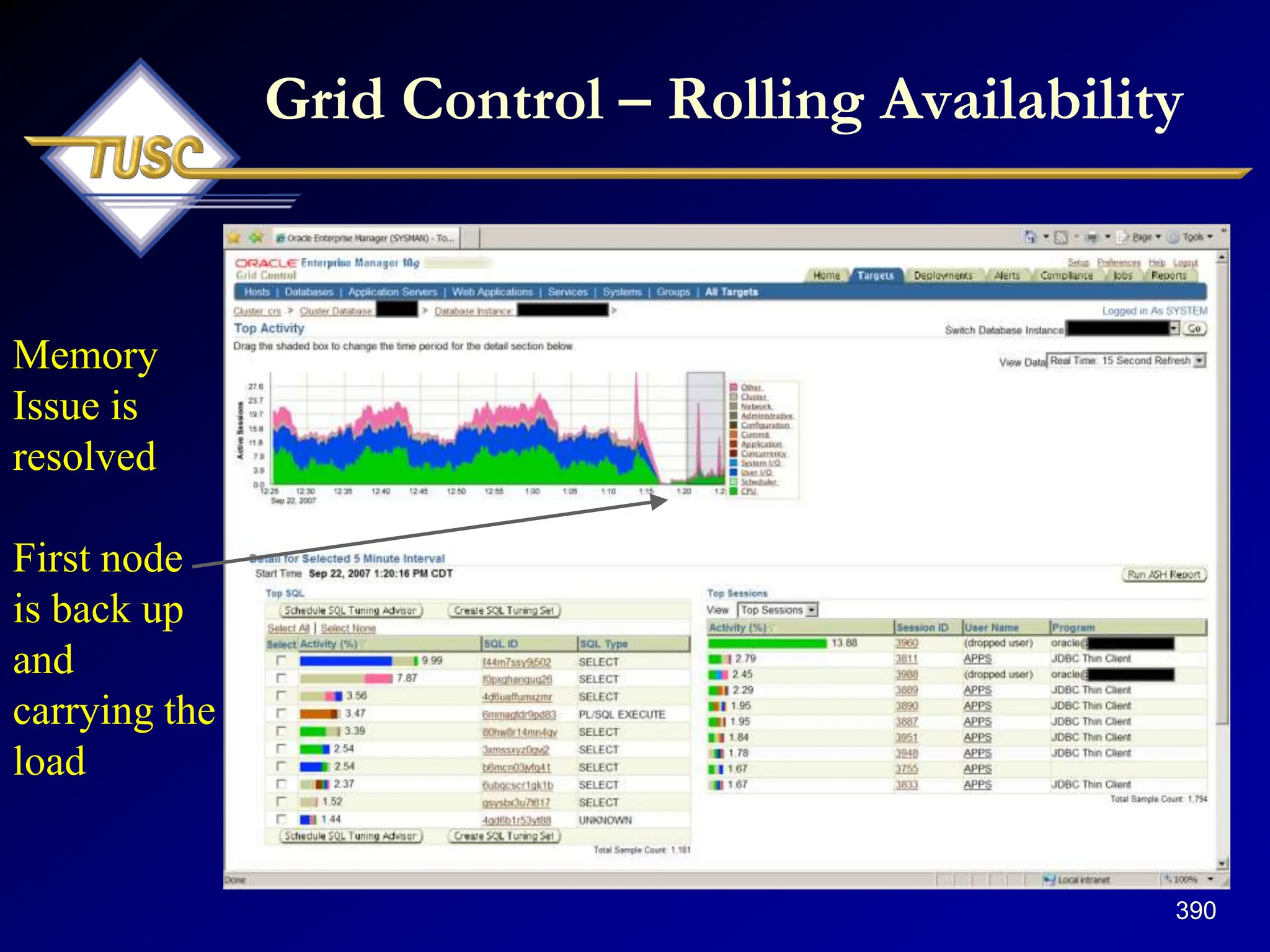Screen dimensions: 1270x952
Task: Select Application Servers in the subnav
Action: 393,292
